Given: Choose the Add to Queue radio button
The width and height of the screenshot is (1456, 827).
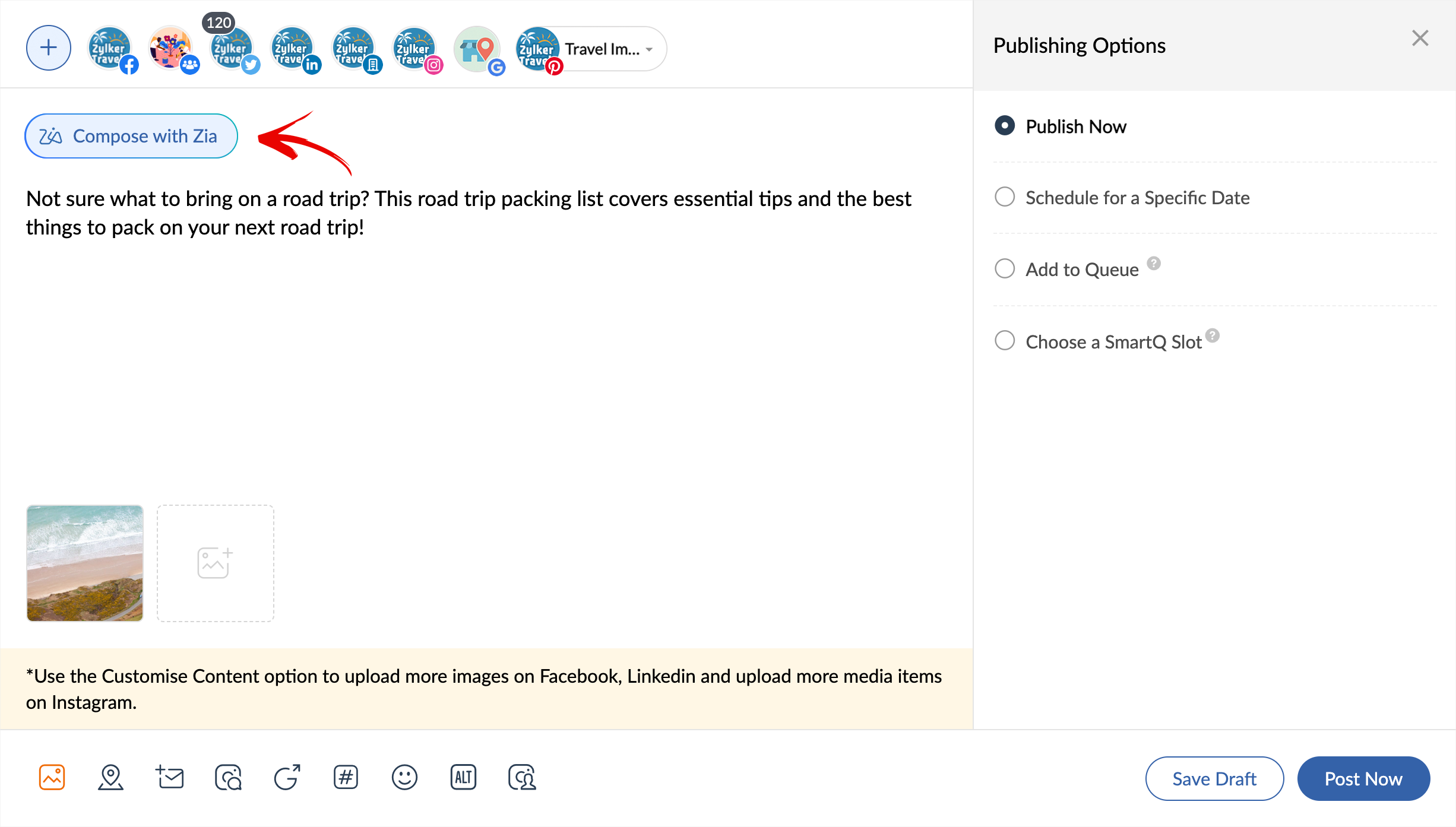Looking at the screenshot, I should tap(1005, 269).
